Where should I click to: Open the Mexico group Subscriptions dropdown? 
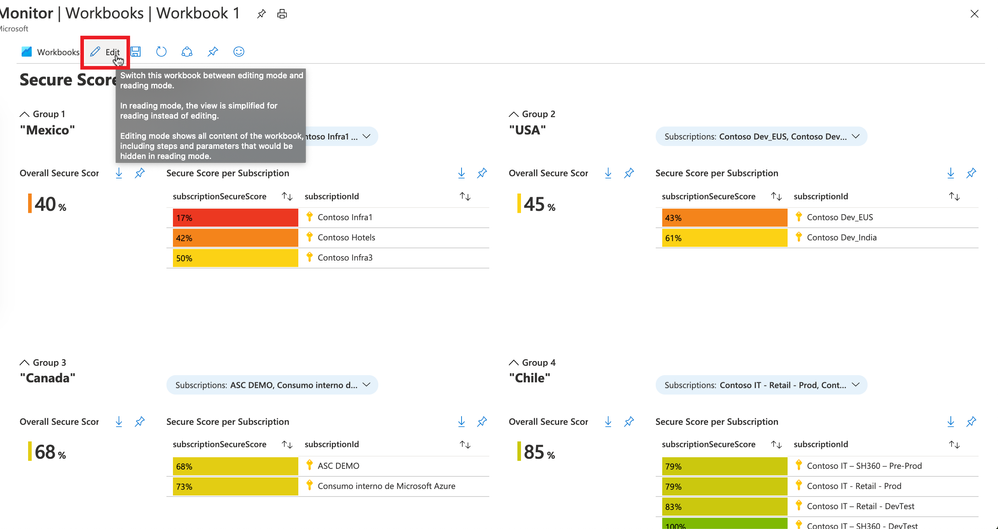click(x=342, y=136)
